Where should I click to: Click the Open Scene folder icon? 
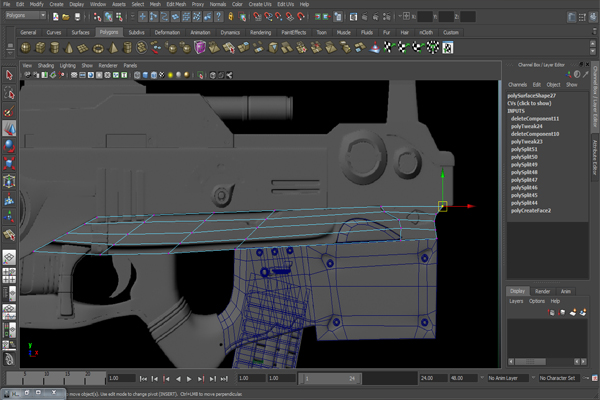tap(66, 16)
